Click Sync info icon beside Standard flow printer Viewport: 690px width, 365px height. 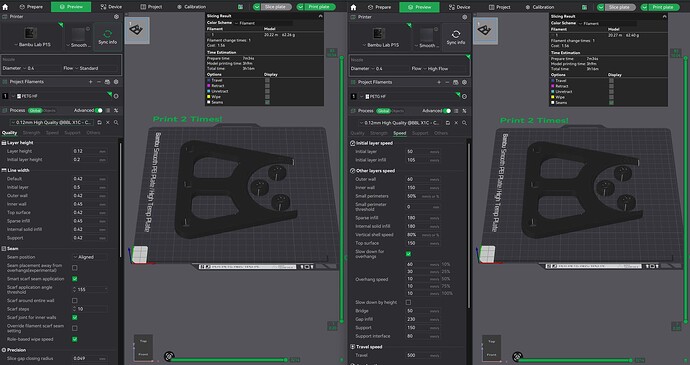pyautogui.click(x=107, y=34)
